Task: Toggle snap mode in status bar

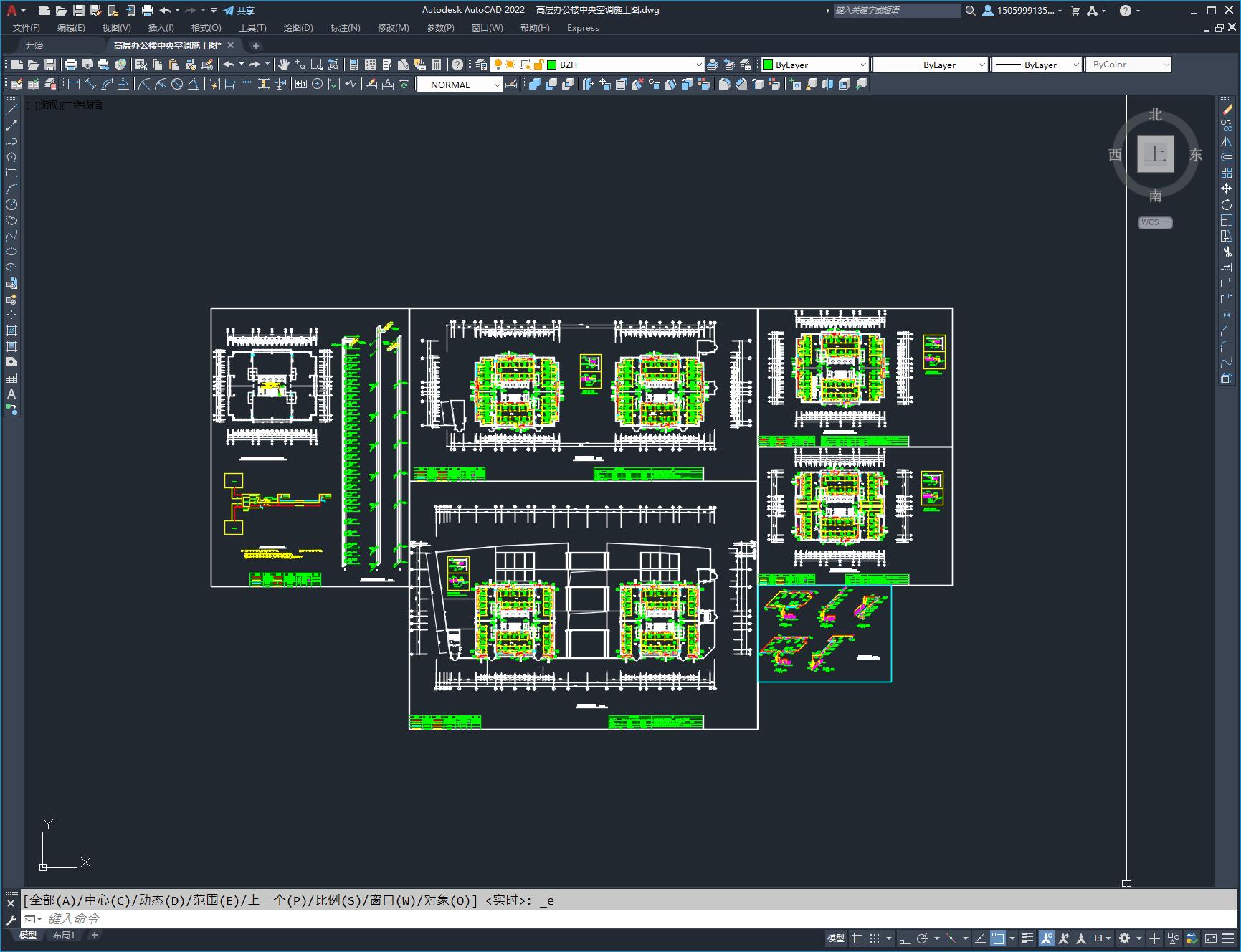Action: coord(875,938)
